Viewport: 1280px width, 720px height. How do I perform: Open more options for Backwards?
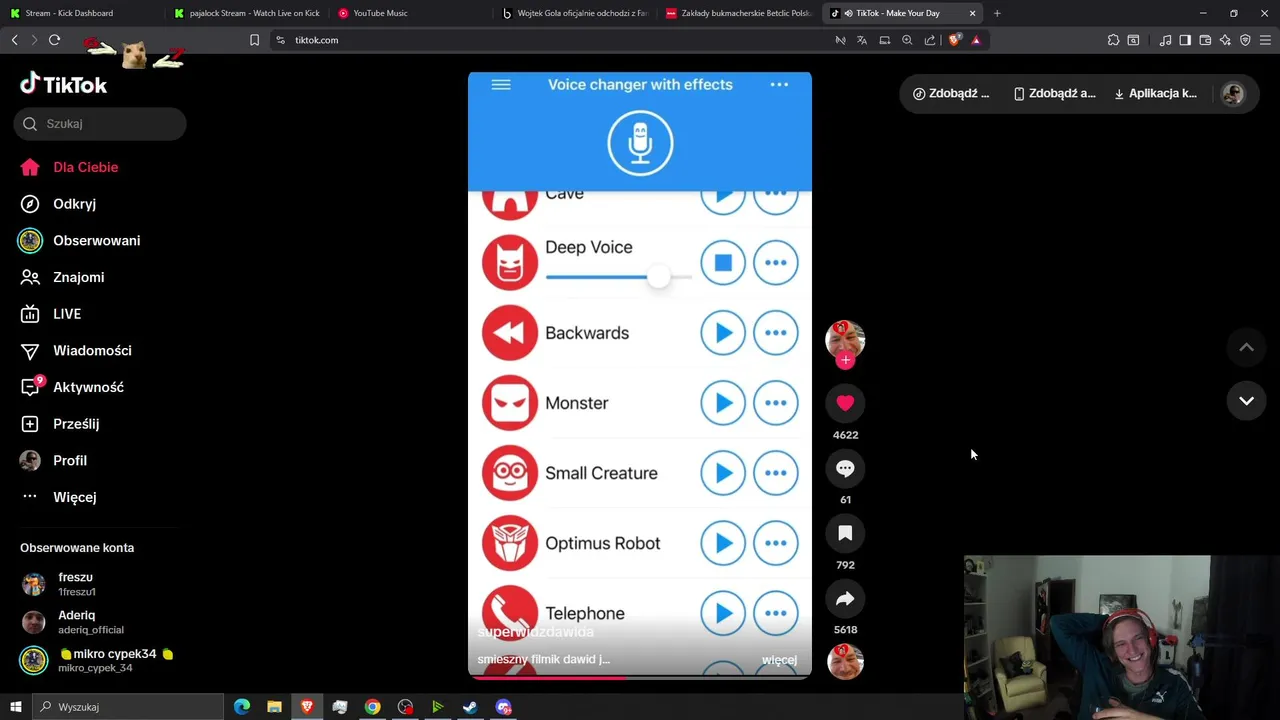(776, 333)
